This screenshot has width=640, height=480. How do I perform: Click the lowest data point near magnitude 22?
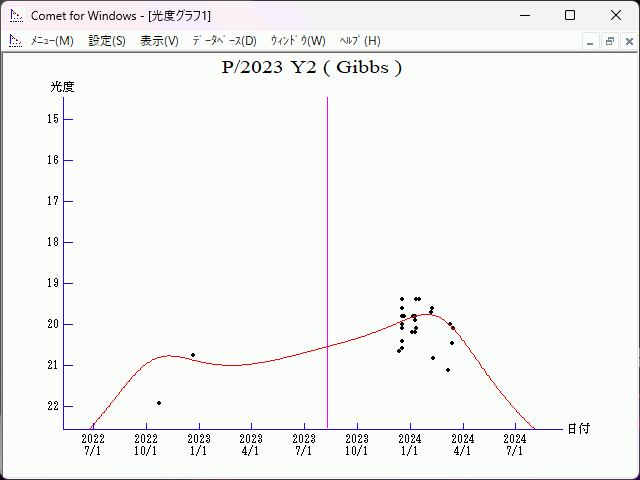[x=159, y=403]
